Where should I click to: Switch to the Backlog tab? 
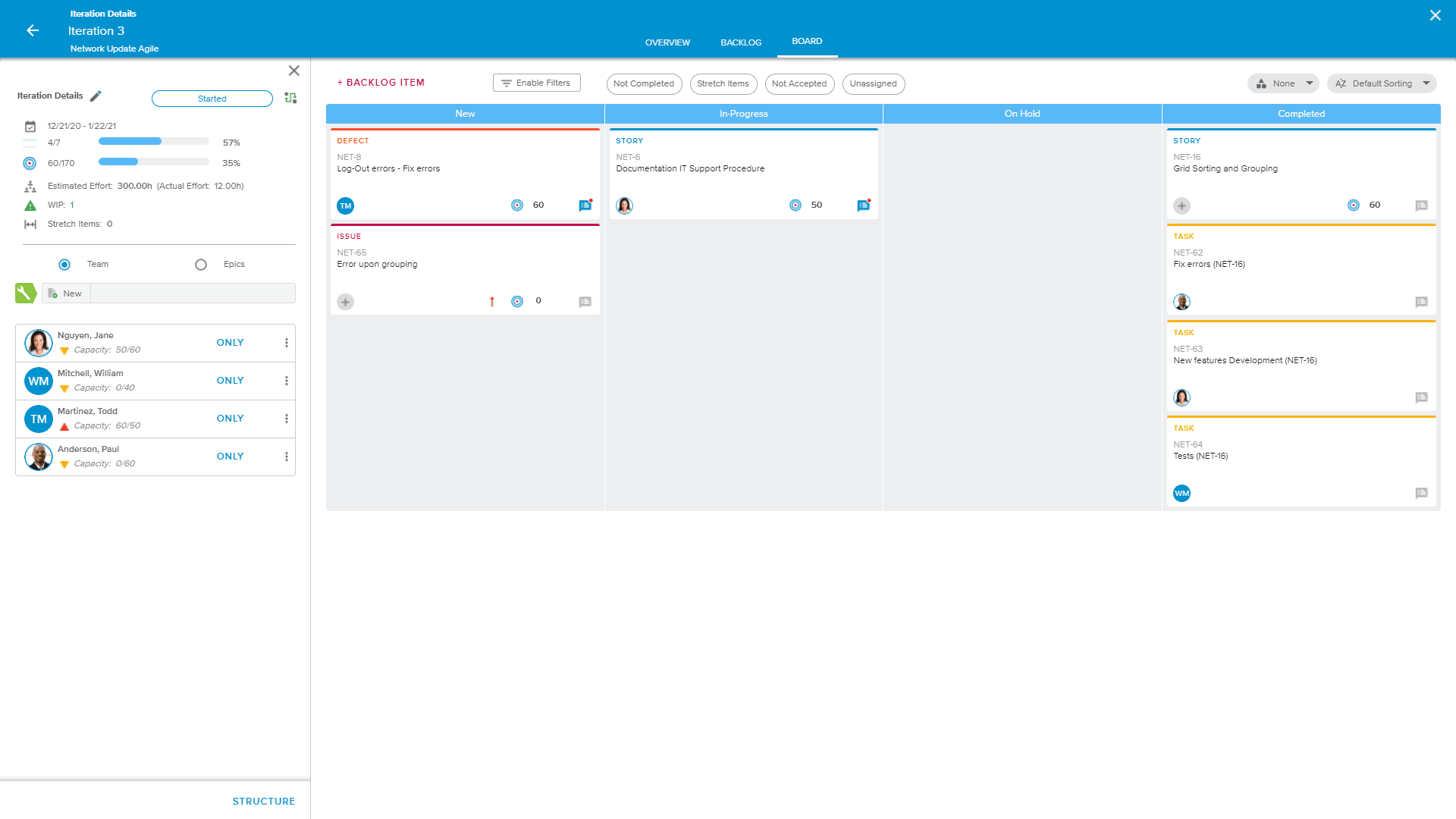tap(741, 42)
